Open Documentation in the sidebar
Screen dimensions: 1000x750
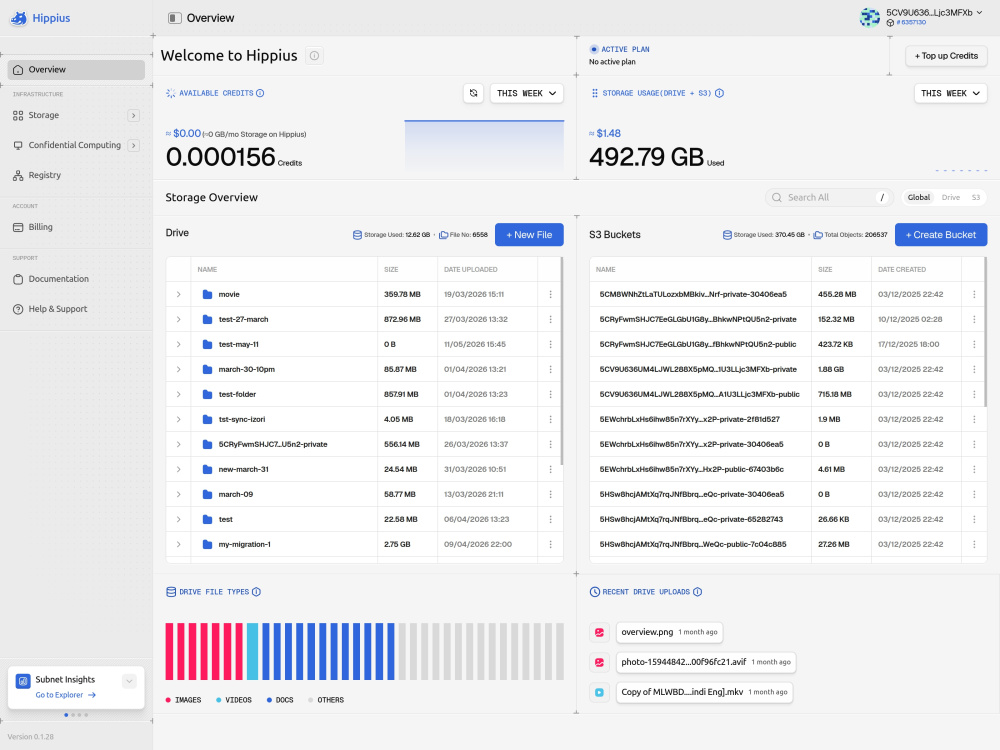click(x=76, y=279)
